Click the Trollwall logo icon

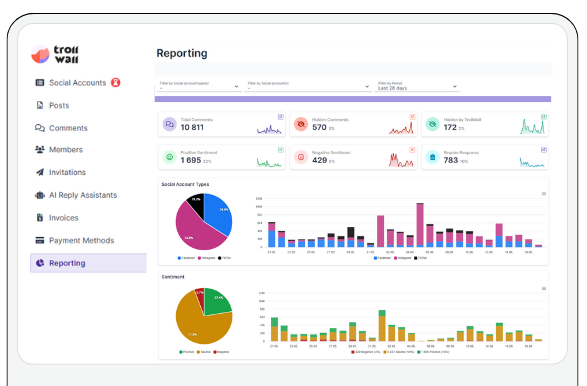click(40, 54)
